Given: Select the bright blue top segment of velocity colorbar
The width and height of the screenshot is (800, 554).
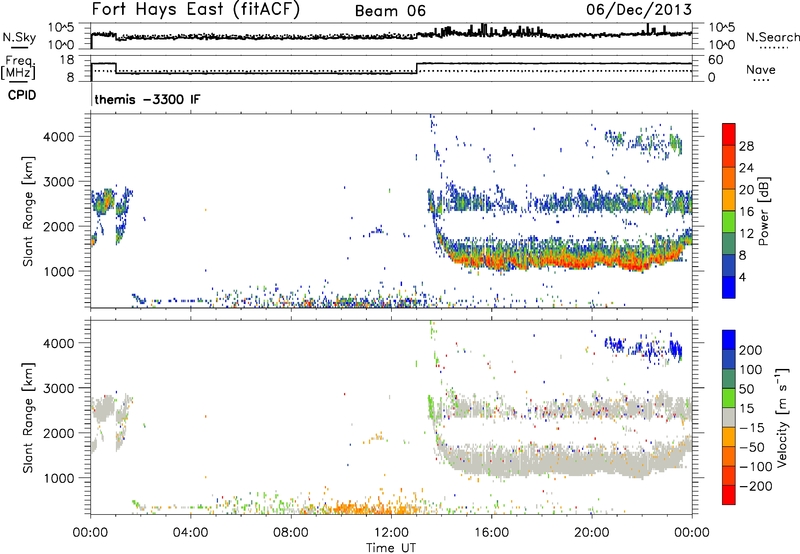Looking at the screenshot, I should coord(729,340).
